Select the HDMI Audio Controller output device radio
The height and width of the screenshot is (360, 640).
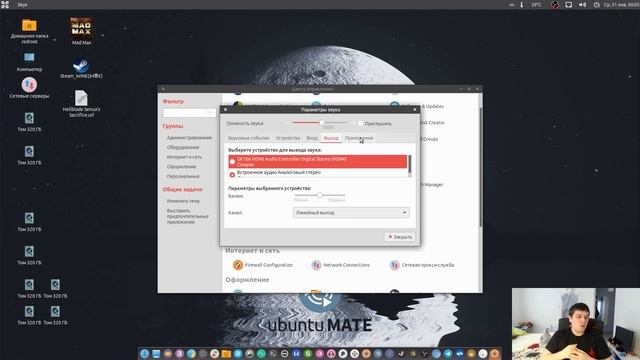(232, 162)
